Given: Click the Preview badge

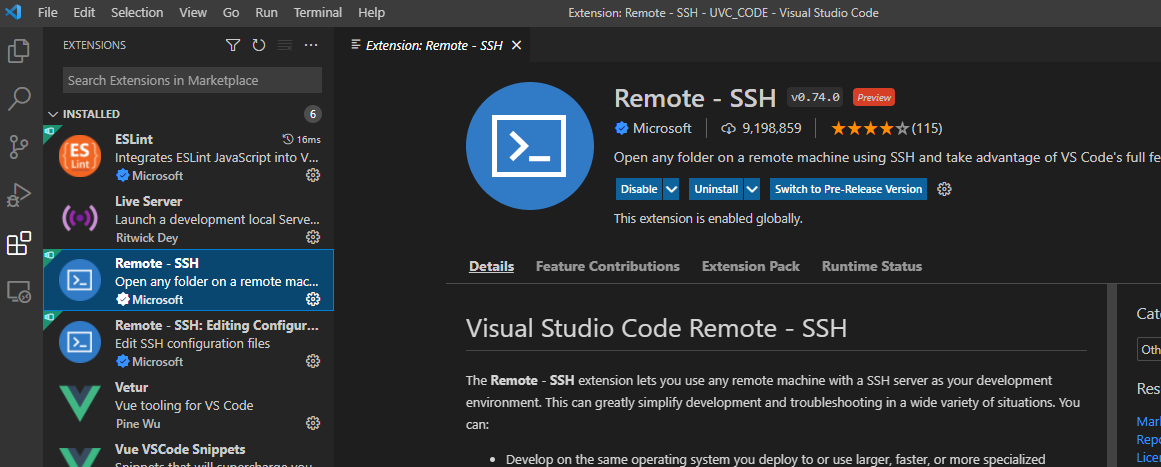Looking at the screenshot, I should click(874, 97).
